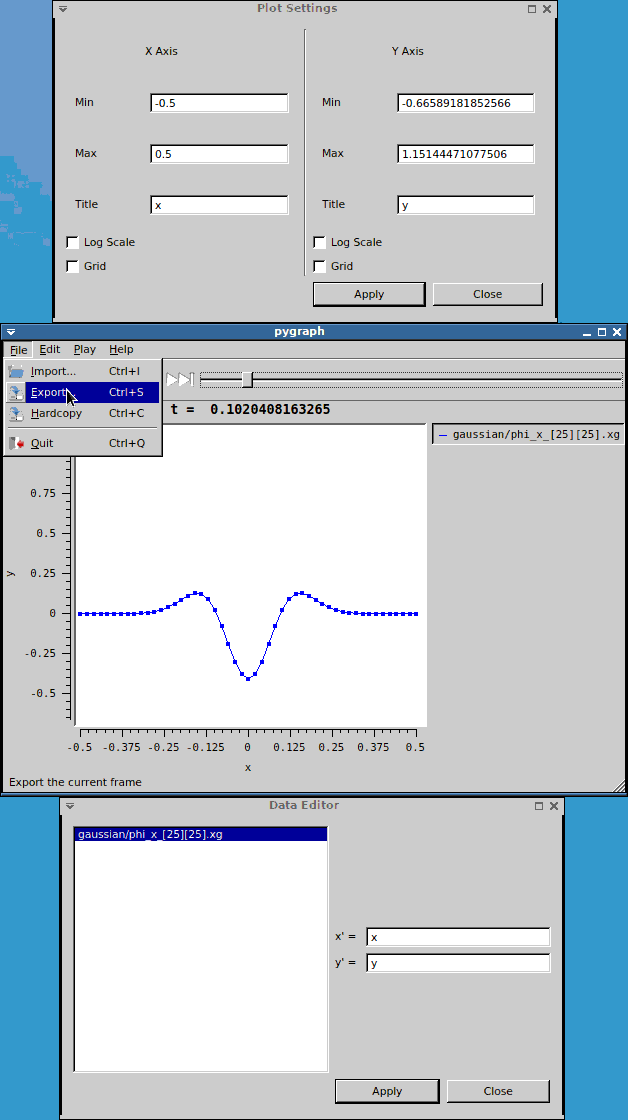This screenshot has width=628, height=1120.
Task: Open the Edit menu
Action: (x=50, y=350)
